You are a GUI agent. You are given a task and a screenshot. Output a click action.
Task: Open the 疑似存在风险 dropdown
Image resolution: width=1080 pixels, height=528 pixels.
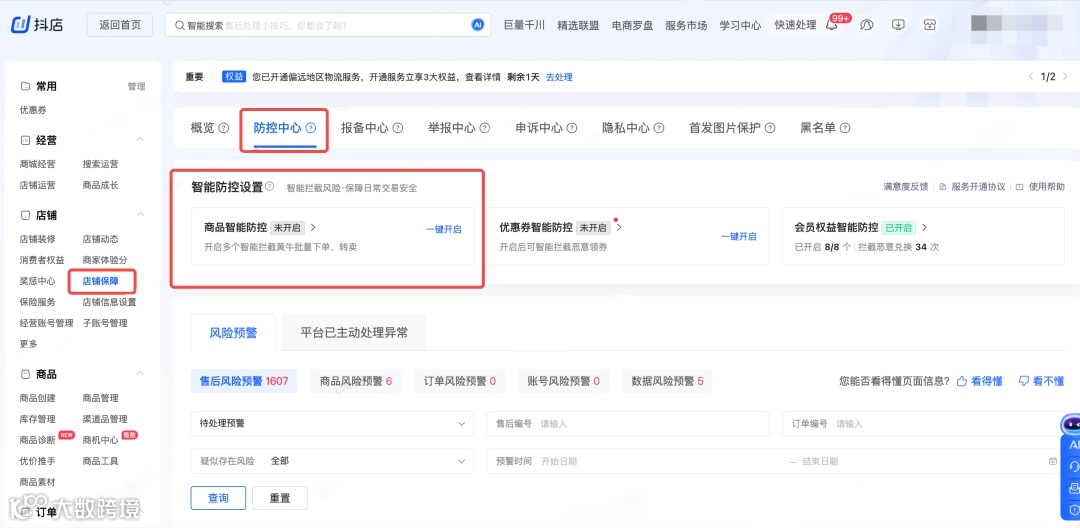coord(332,461)
